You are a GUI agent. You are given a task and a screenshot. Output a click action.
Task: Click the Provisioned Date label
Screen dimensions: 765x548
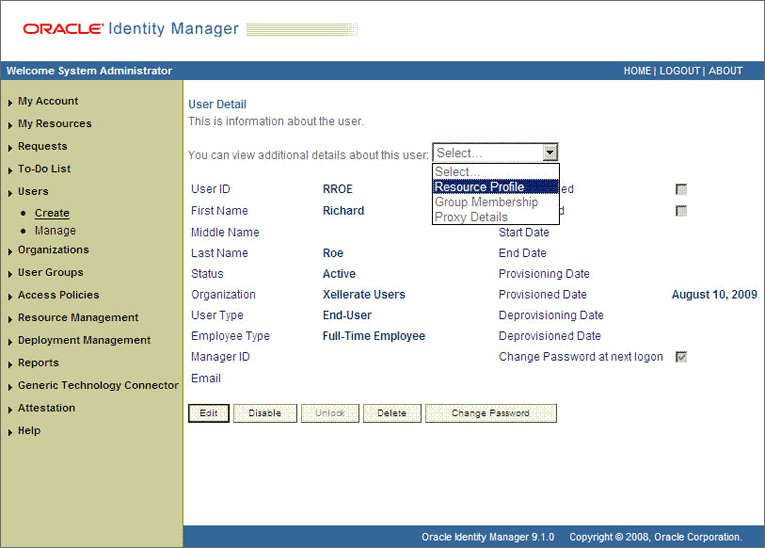point(543,295)
